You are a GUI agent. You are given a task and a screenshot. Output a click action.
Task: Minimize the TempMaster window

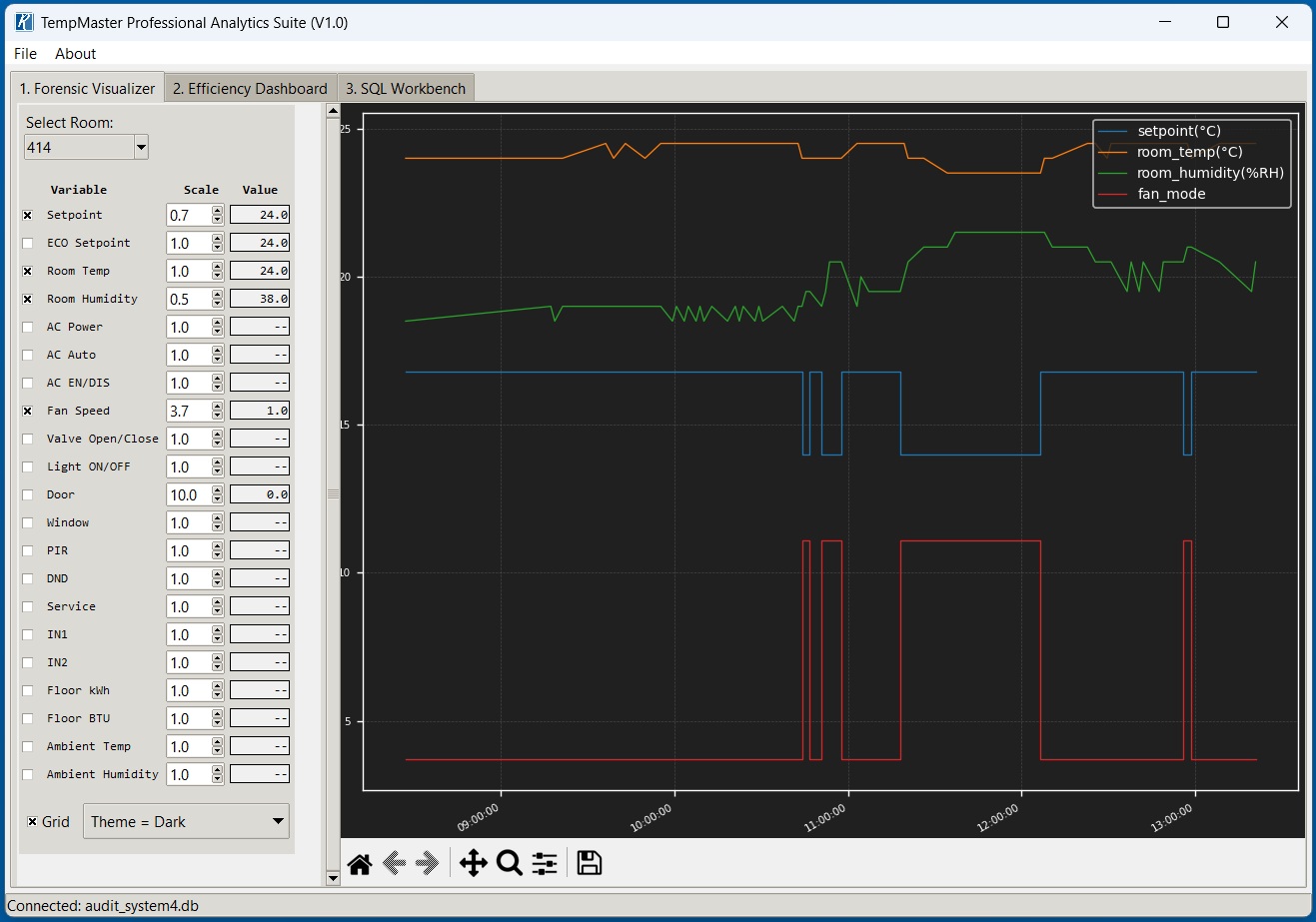1165,22
